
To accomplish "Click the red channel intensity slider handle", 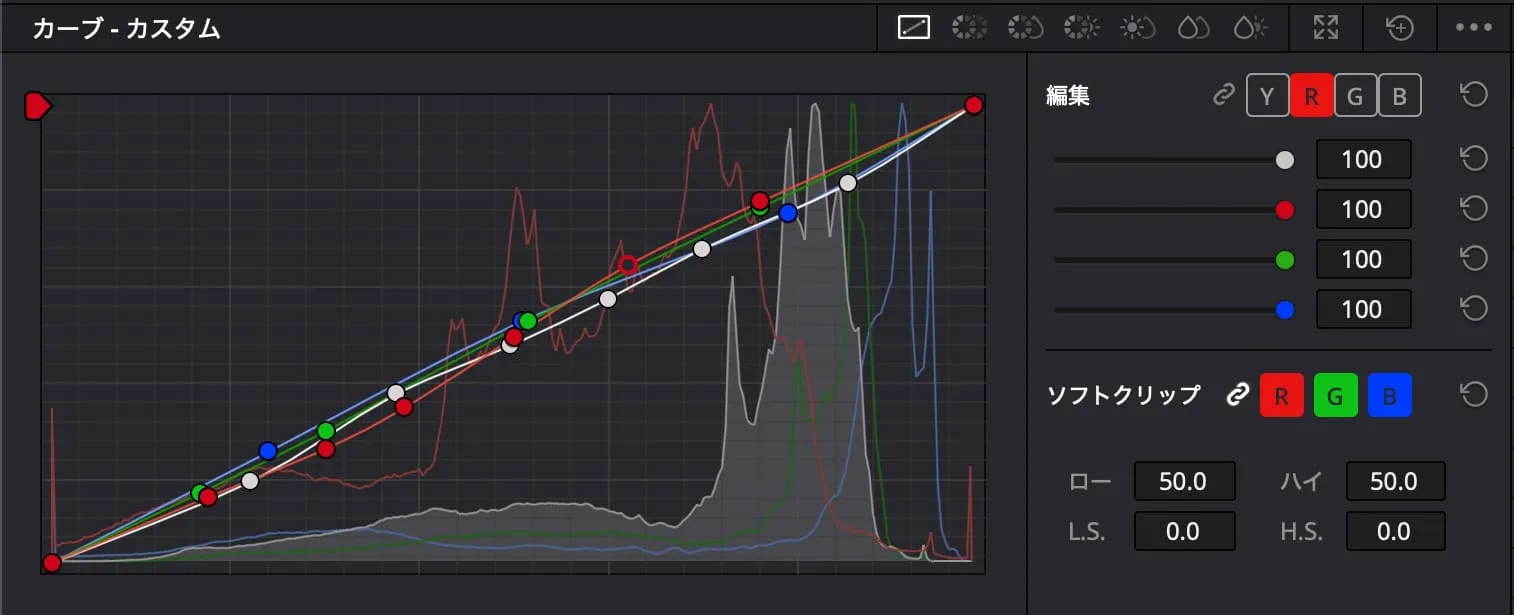I will pyautogui.click(x=1285, y=210).
